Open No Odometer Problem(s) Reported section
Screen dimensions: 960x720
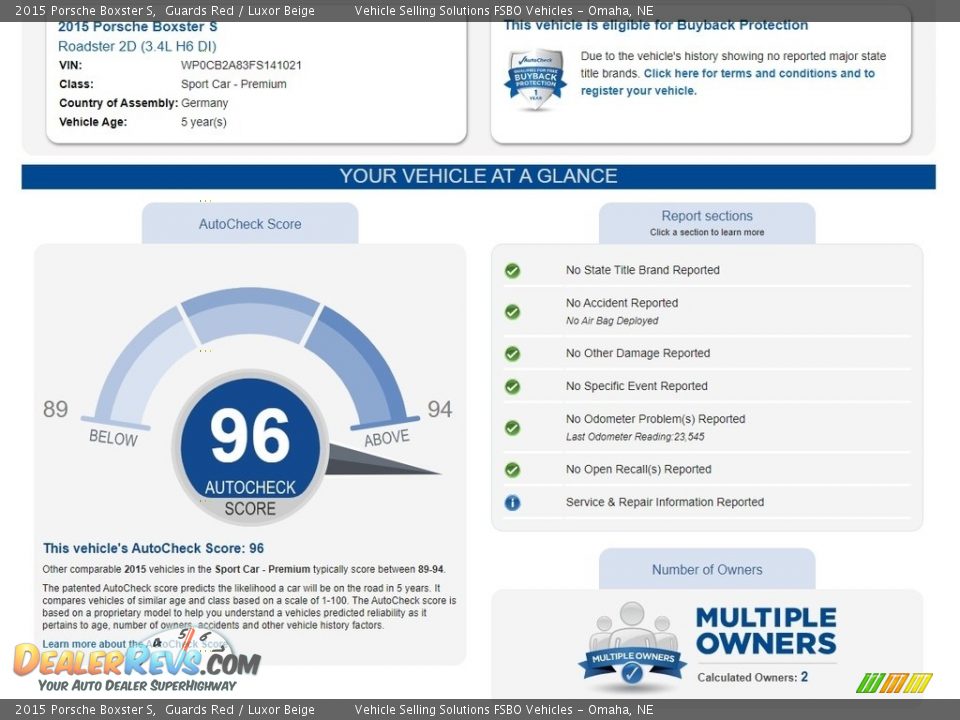(655, 419)
